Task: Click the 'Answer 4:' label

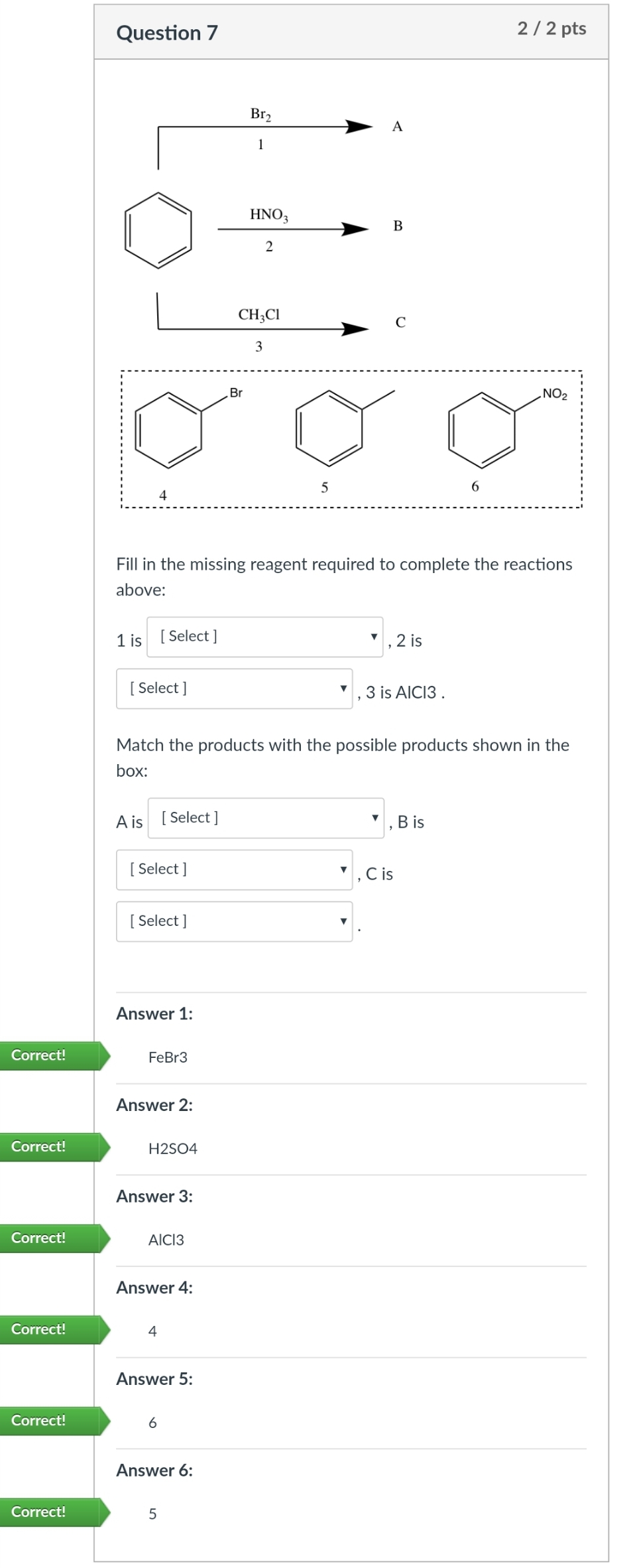Action: point(154,1287)
